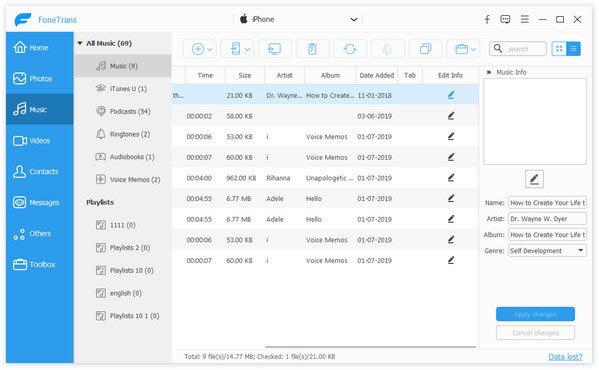Image resolution: width=599 pixels, height=370 pixels.
Task: Click the ringtone bell toolbar icon
Action: (x=387, y=49)
